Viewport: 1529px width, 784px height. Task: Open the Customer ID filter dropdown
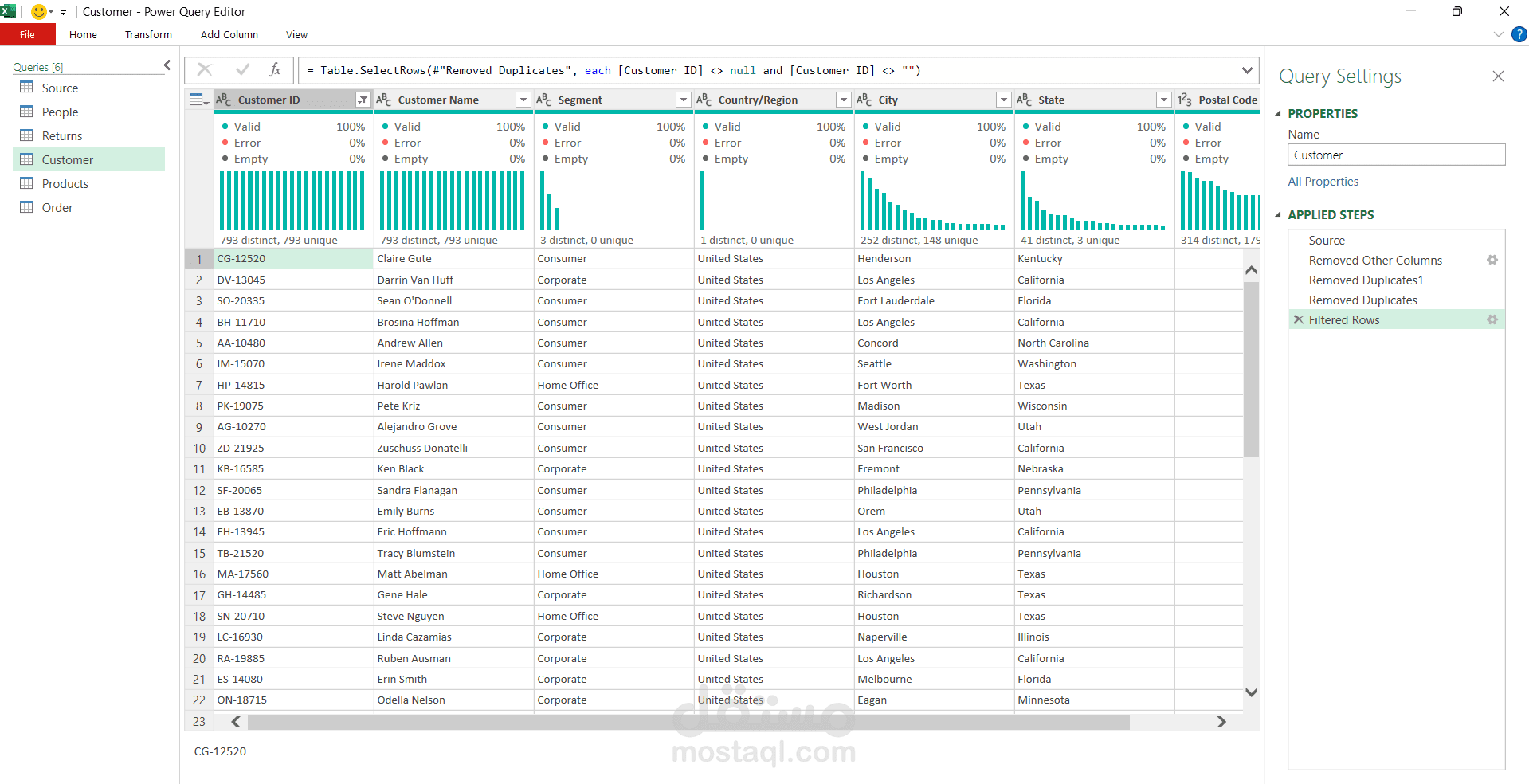coord(363,100)
